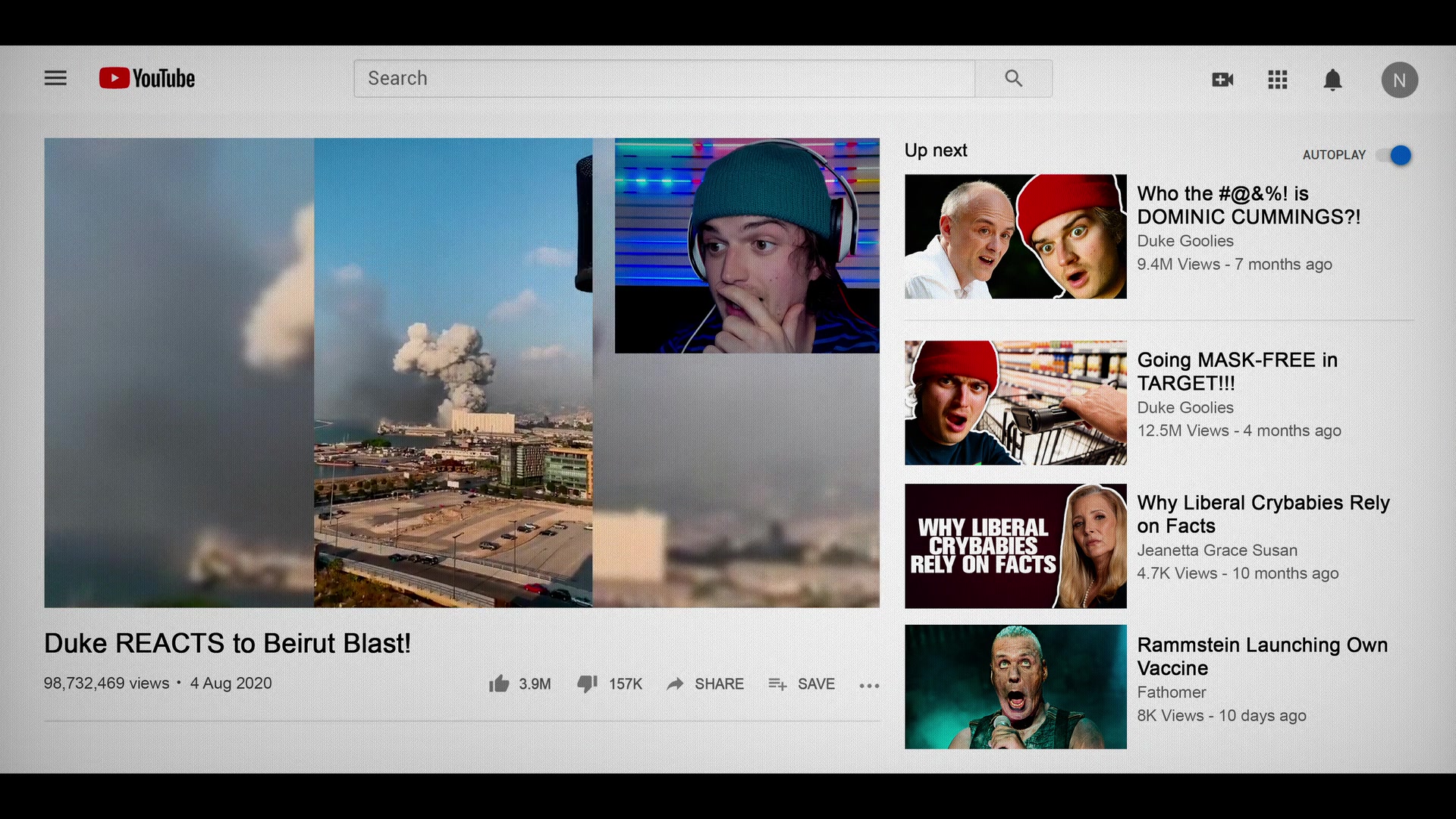The height and width of the screenshot is (819, 1456).
Task: Click the SHARE button label
Action: (x=719, y=684)
